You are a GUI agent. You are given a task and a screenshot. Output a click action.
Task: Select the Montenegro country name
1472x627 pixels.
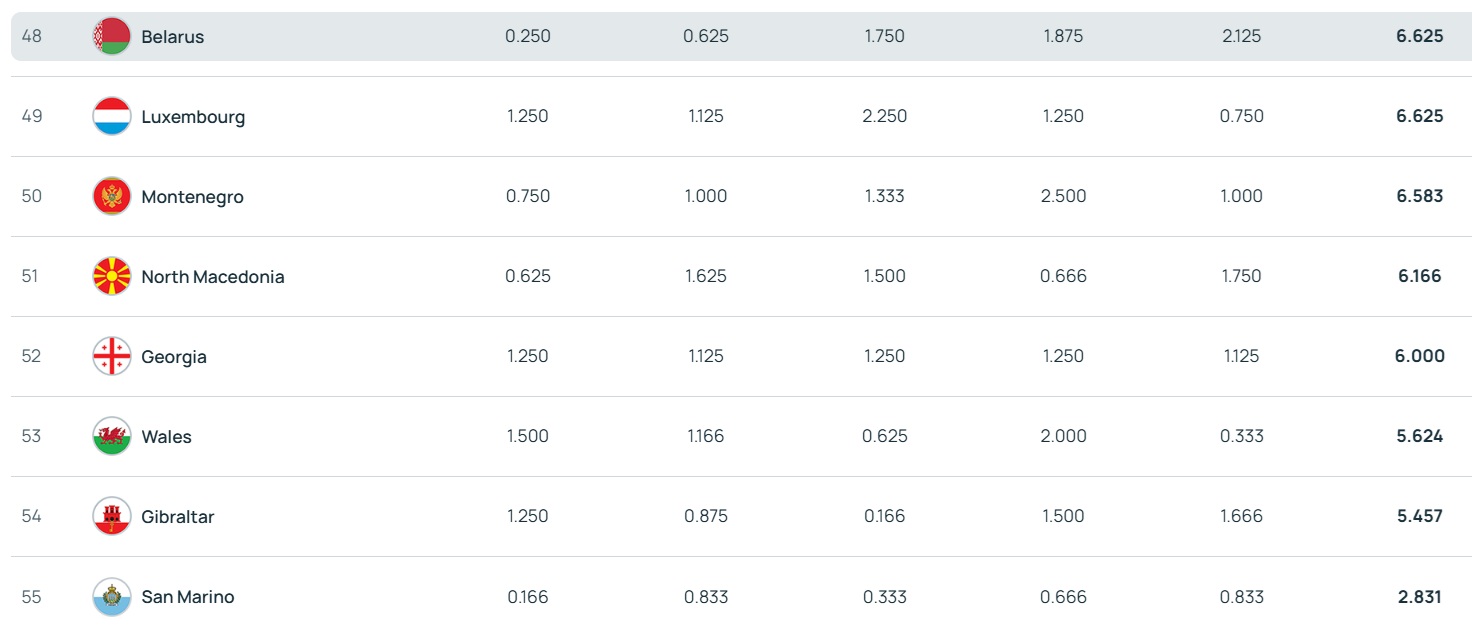click(x=192, y=197)
